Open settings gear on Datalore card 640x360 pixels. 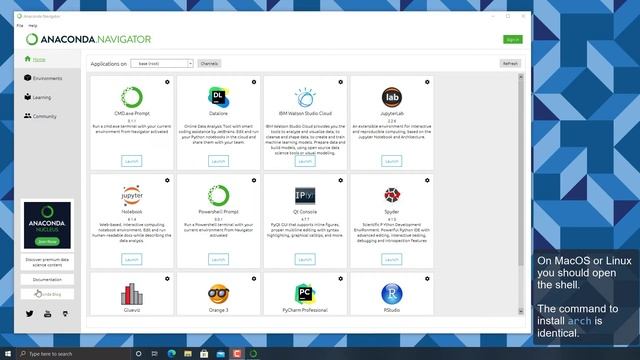coord(254,82)
